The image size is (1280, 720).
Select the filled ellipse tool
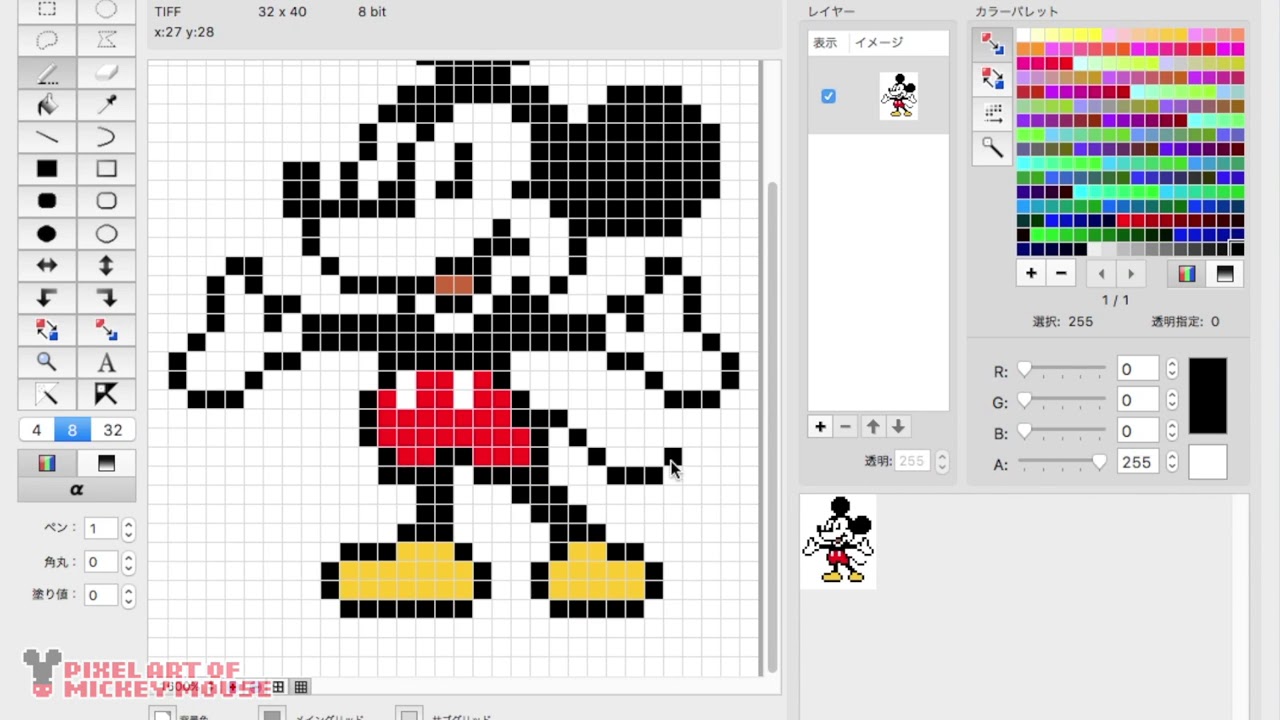(47, 234)
